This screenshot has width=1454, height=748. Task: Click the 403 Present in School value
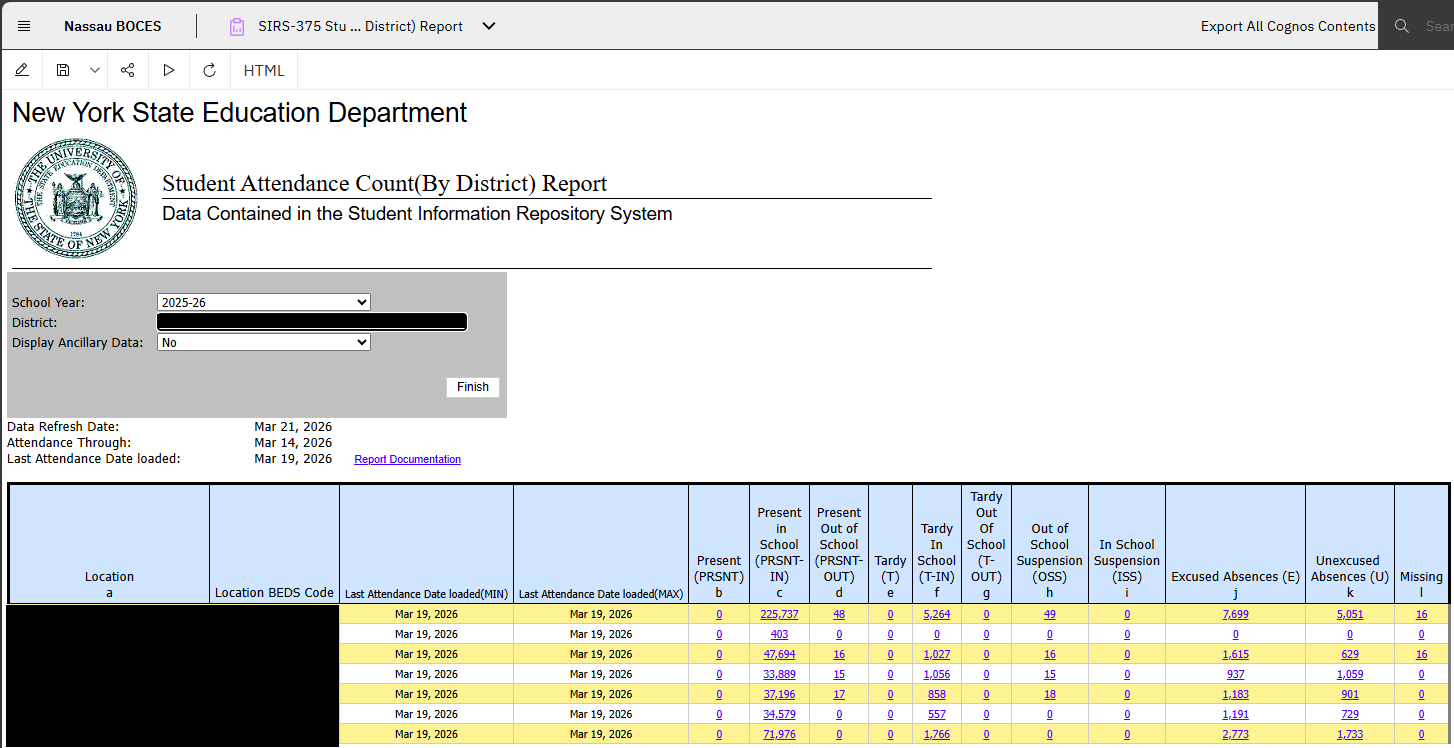click(x=780, y=634)
